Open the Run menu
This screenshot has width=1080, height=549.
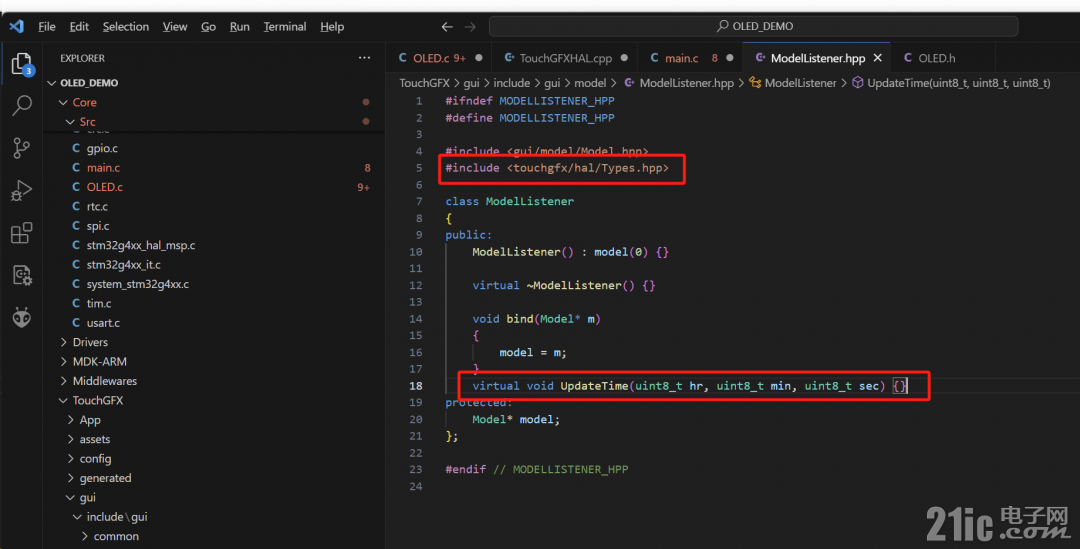coord(240,26)
